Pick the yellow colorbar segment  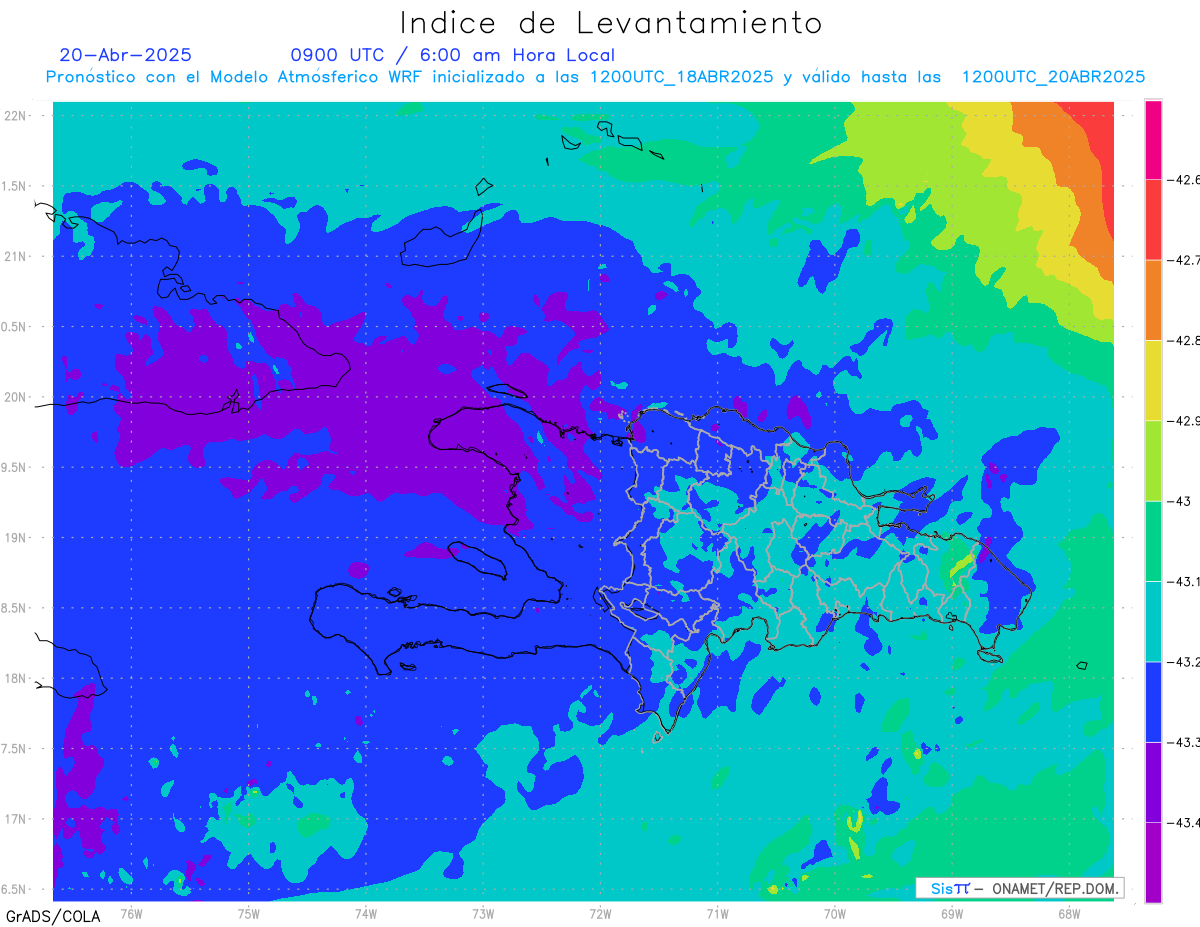1153,380
